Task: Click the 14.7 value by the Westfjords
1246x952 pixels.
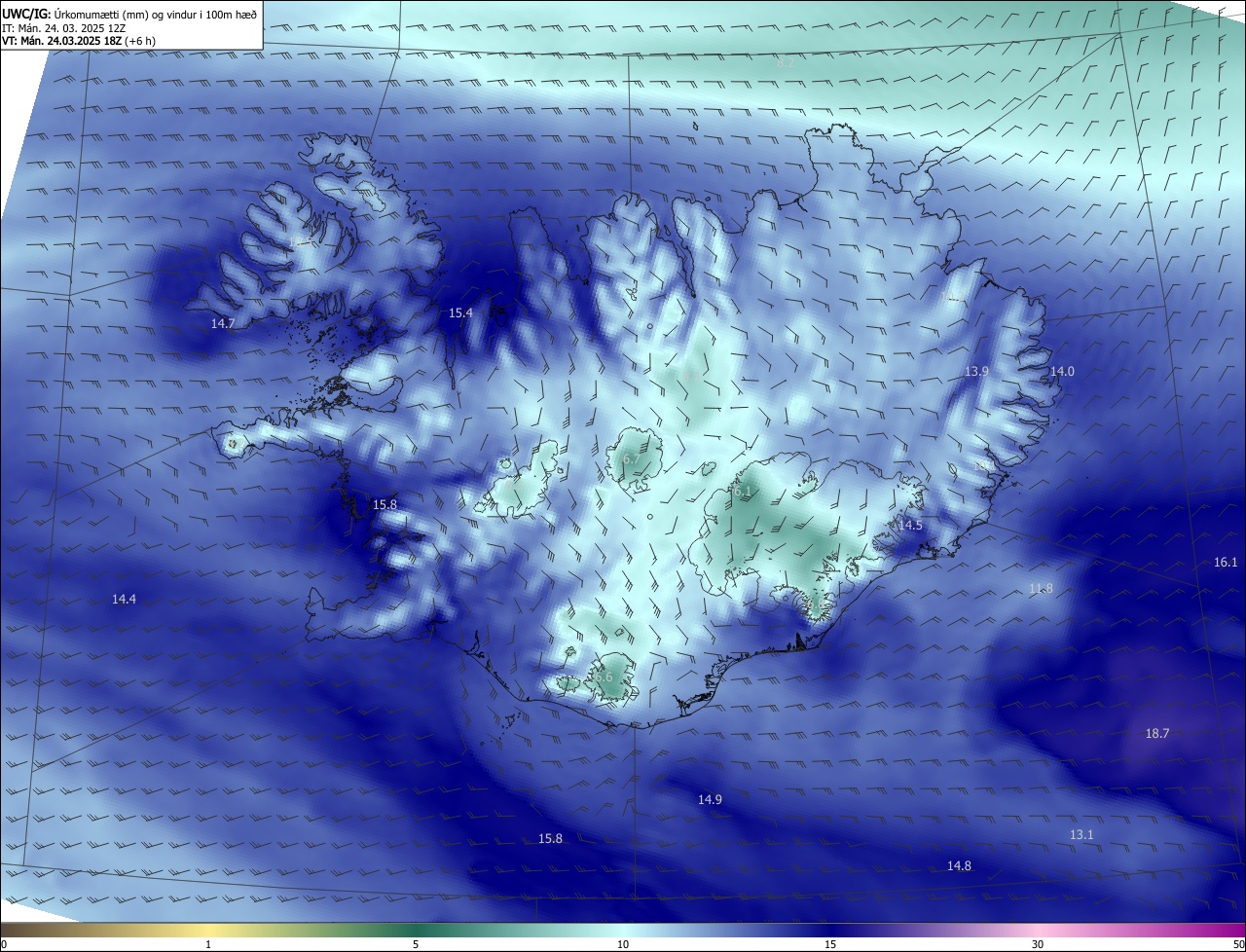Action: coord(223,323)
